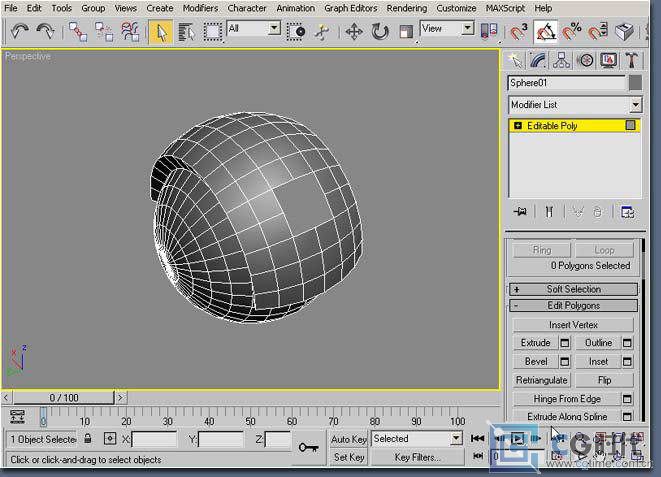Select the Unlink Selection tool
Screen dimensions: 661x477
point(104,32)
